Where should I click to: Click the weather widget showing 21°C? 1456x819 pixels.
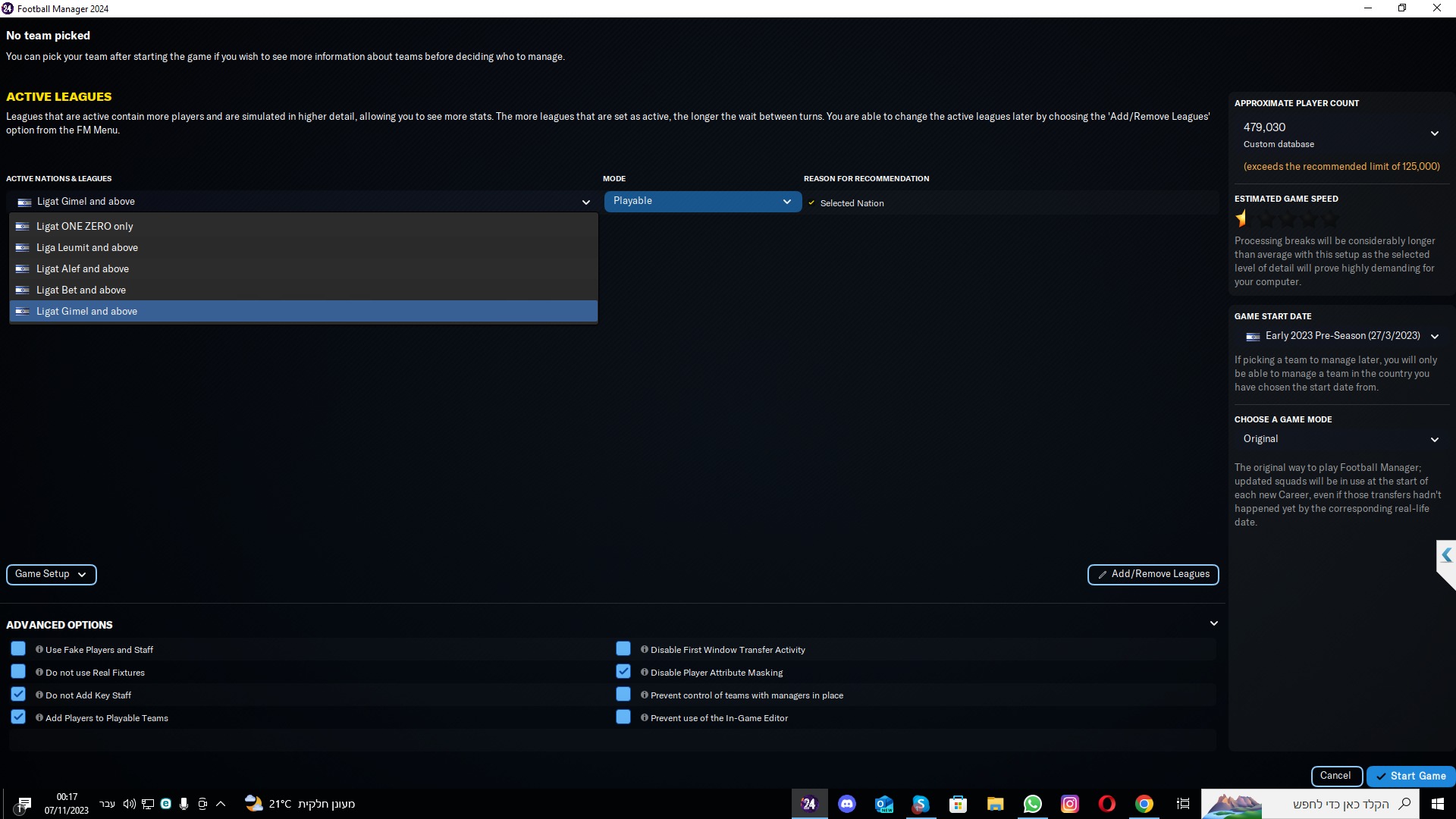point(300,804)
